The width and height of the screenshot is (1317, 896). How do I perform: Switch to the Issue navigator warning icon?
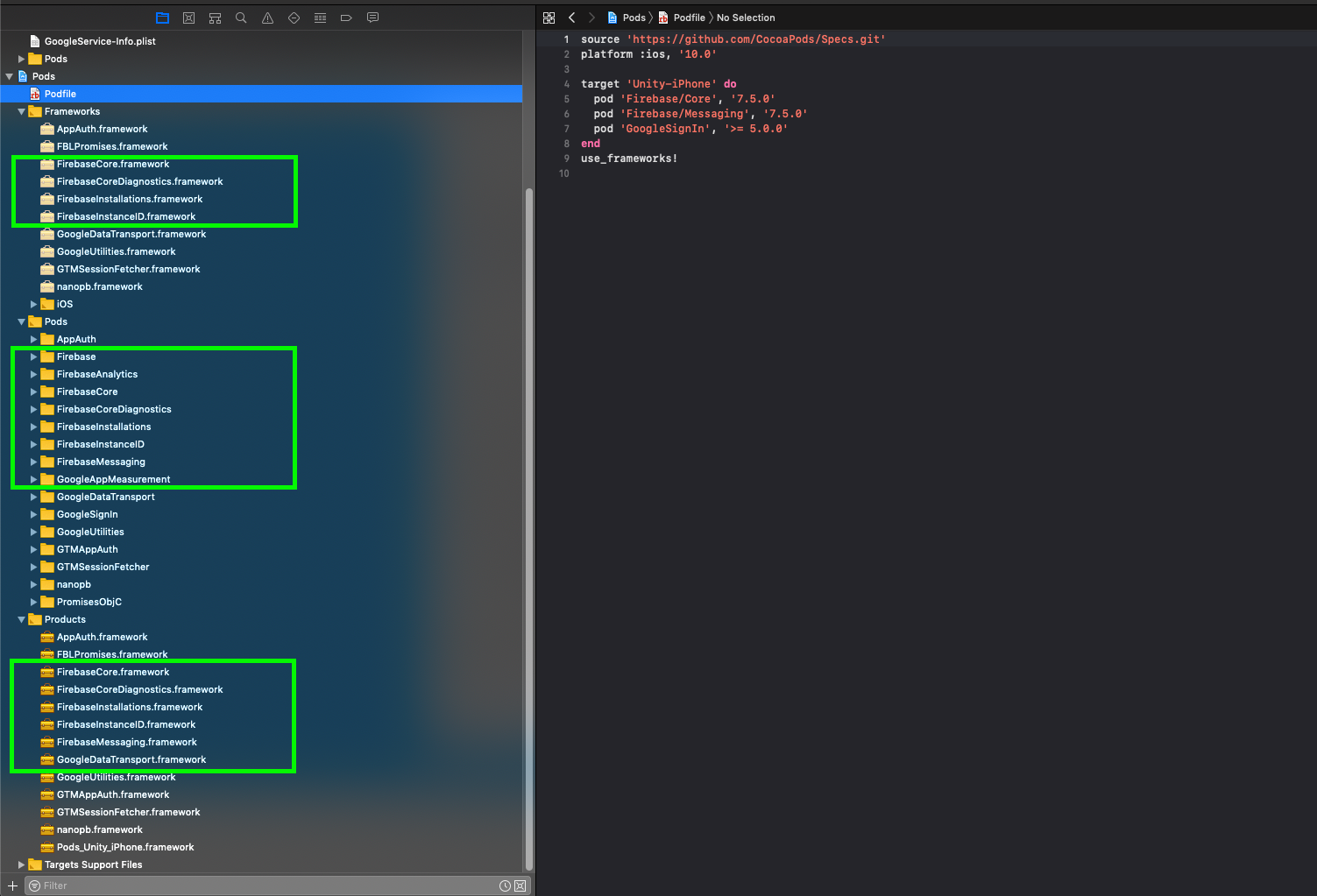click(267, 18)
